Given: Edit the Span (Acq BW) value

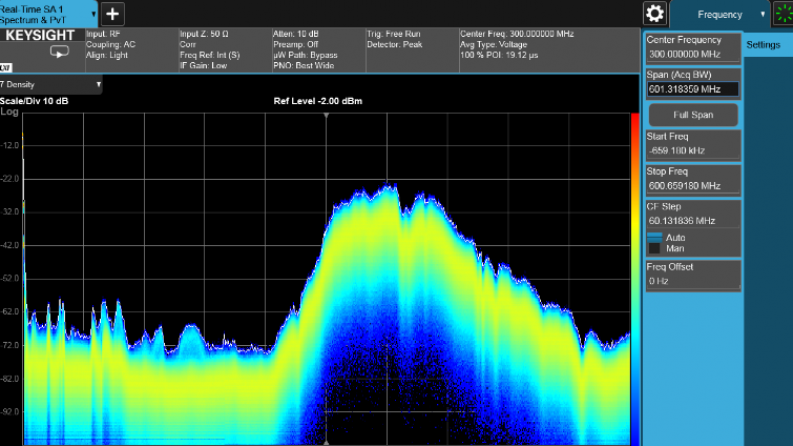Looking at the screenshot, I should tap(692, 89).
